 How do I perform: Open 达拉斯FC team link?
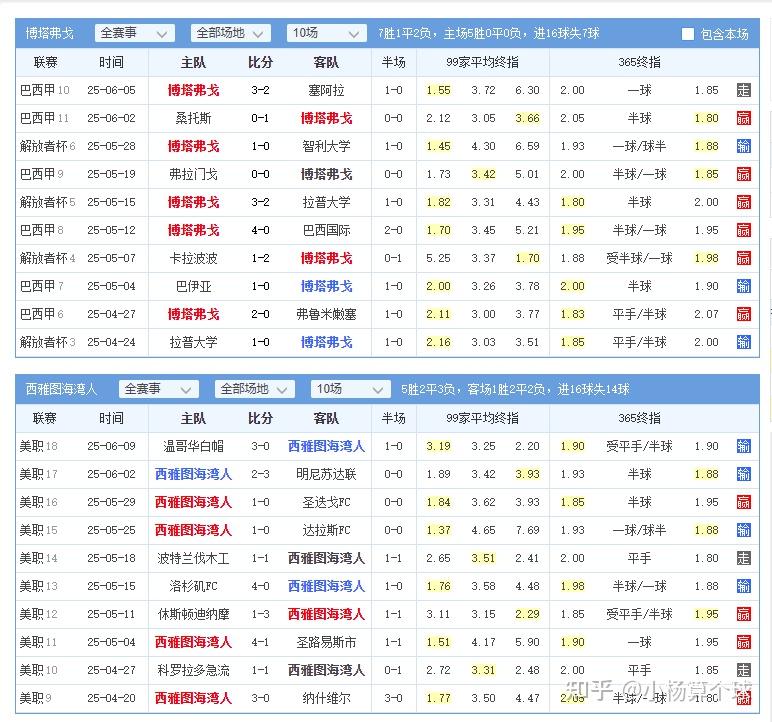point(326,530)
